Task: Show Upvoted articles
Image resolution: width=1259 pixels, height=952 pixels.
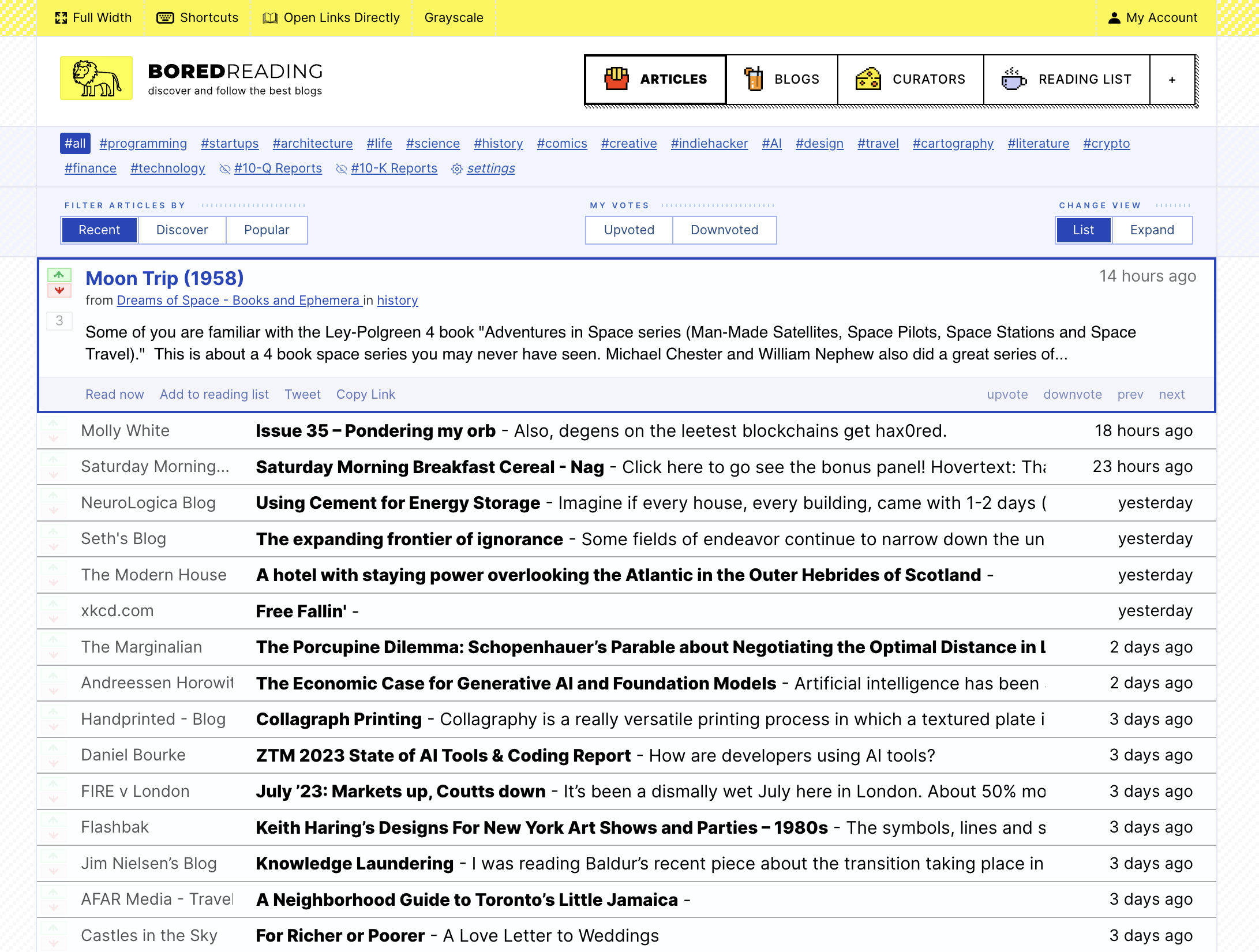Action: coord(629,230)
